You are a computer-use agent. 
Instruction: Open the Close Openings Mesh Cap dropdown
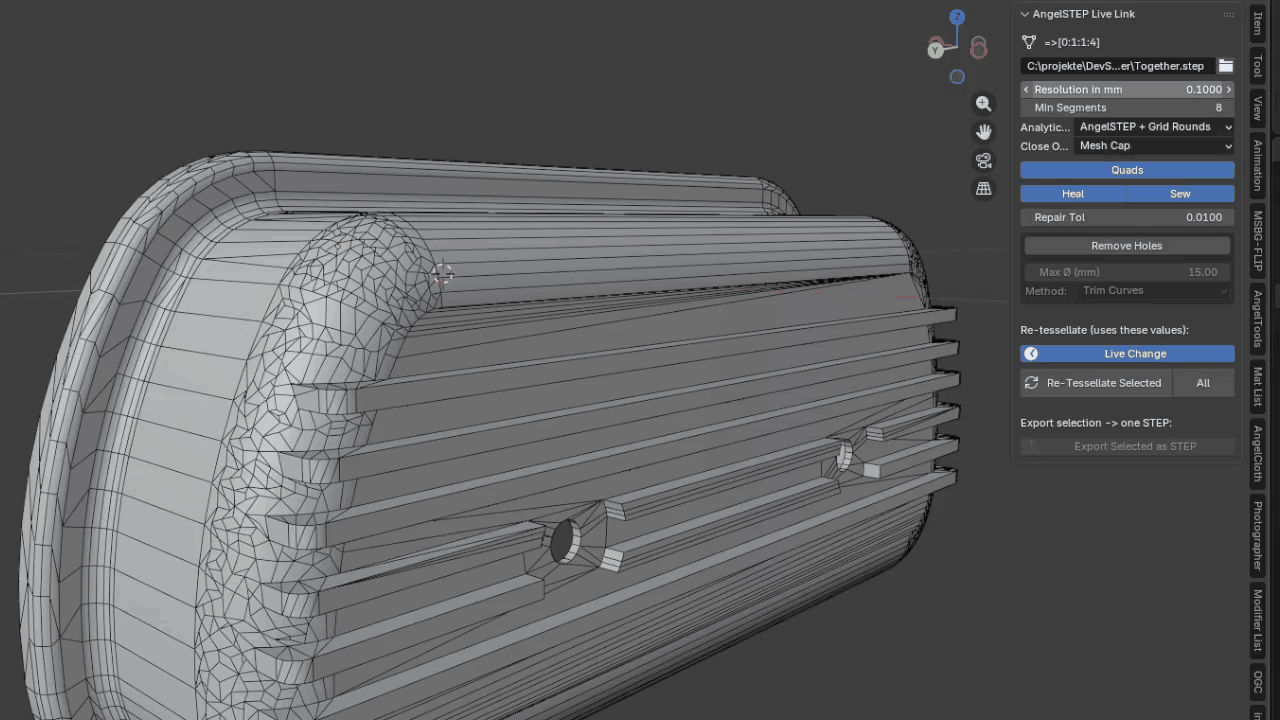point(1155,146)
